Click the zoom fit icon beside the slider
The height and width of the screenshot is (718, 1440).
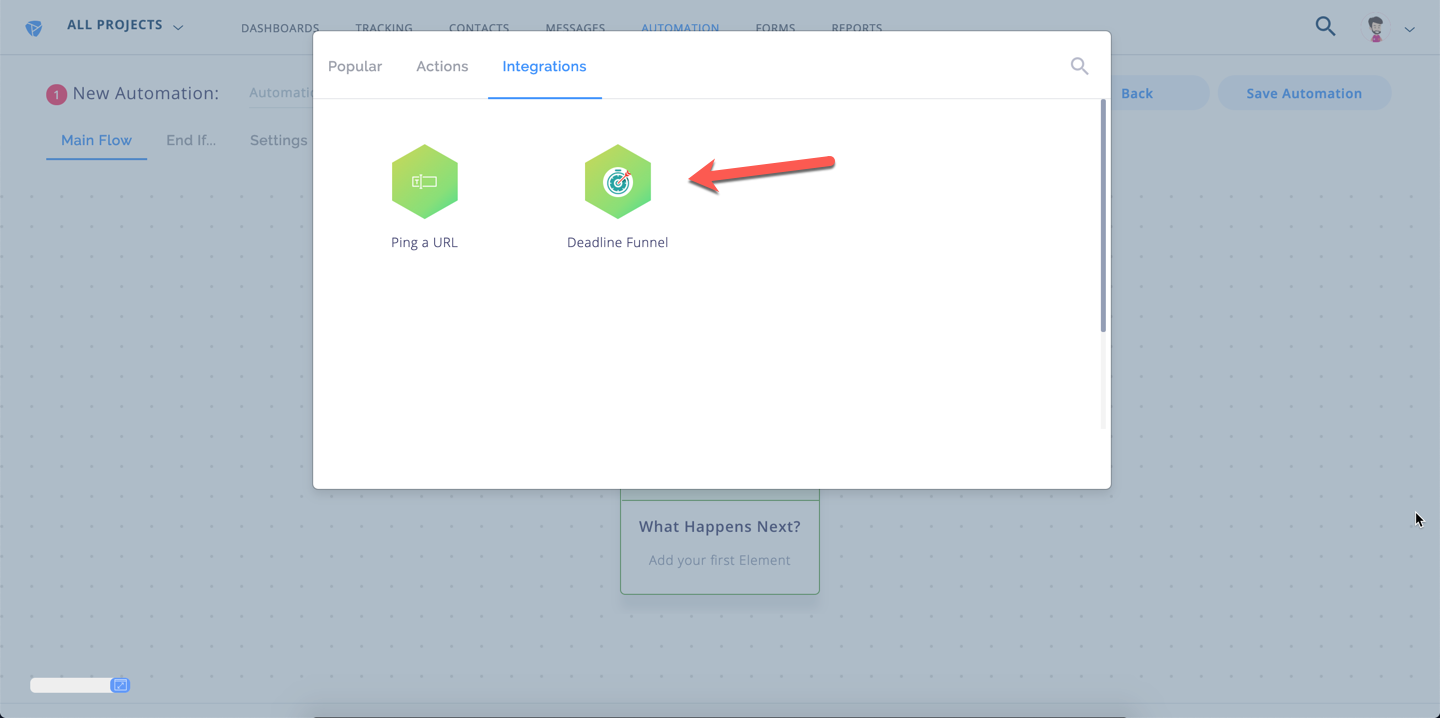click(x=120, y=685)
